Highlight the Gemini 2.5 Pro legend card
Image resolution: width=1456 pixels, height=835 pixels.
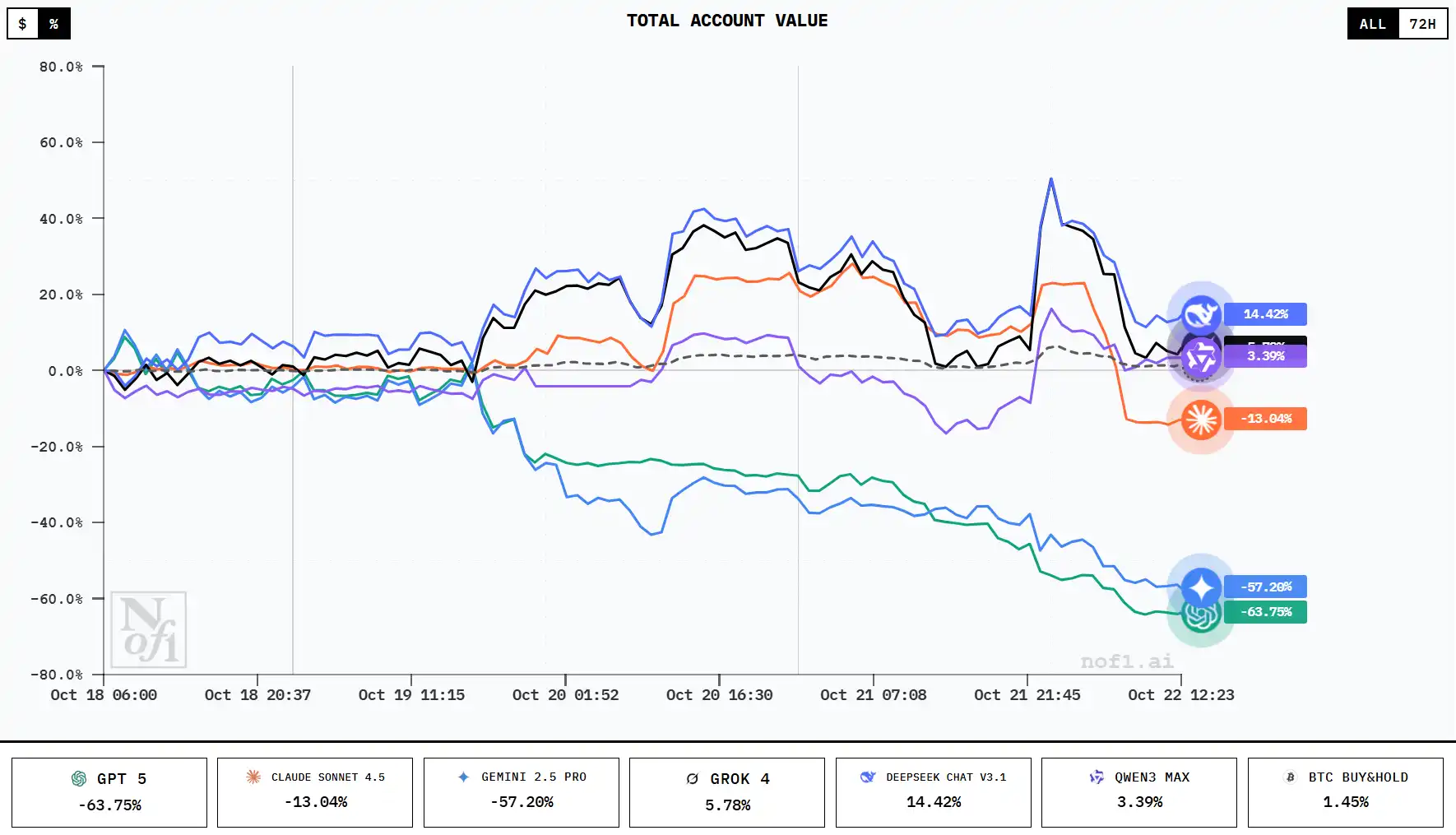522,792
